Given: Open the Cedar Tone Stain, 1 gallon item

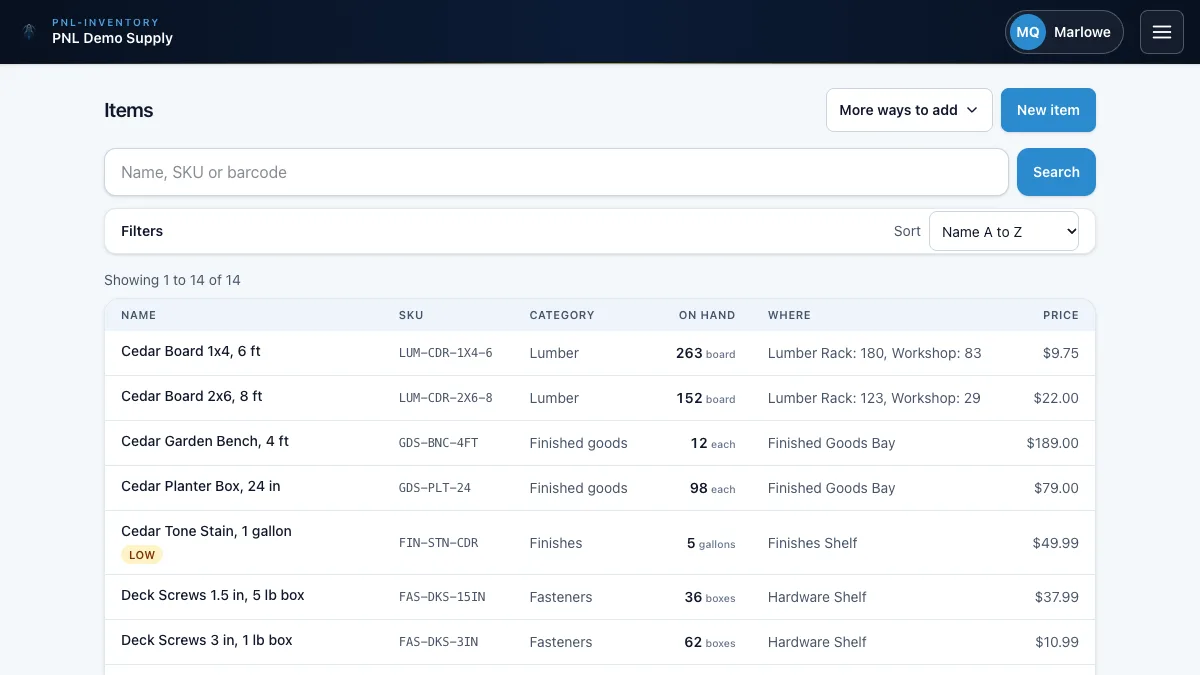Looking at the screenshot, I should pyautogui.click(x=206, y=531).
